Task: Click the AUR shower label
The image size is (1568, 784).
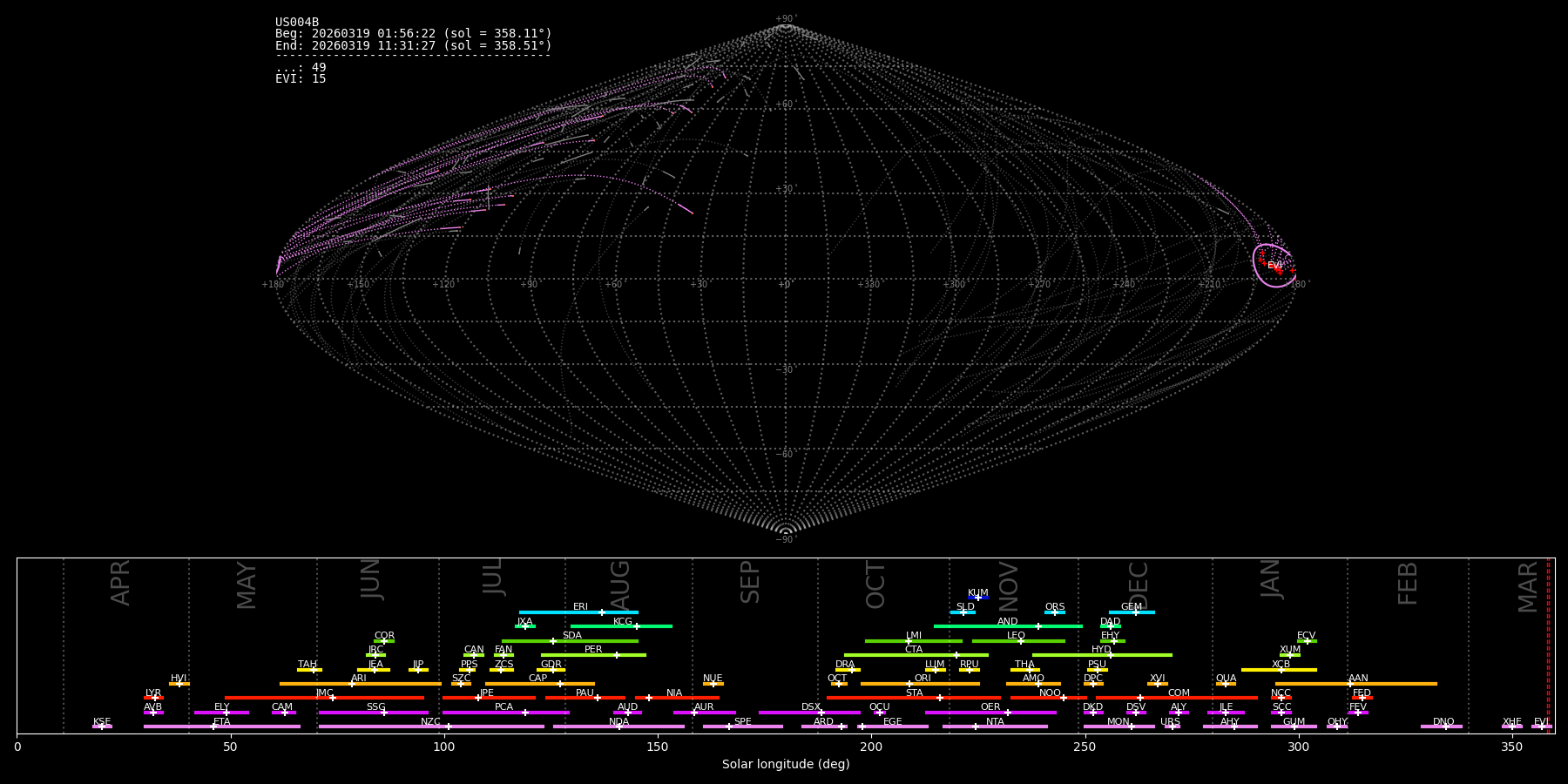Action: (x=704, y=707)
